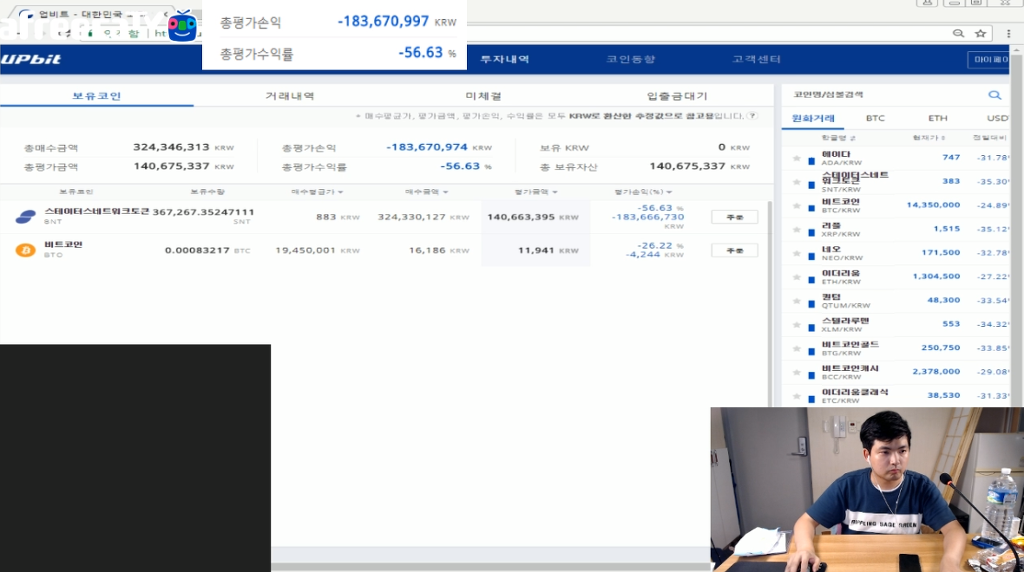Screen dimensions: 1024x572
Task: Select the 비트코인 BTC/KRW row in coin list
Action: [896, 206]
